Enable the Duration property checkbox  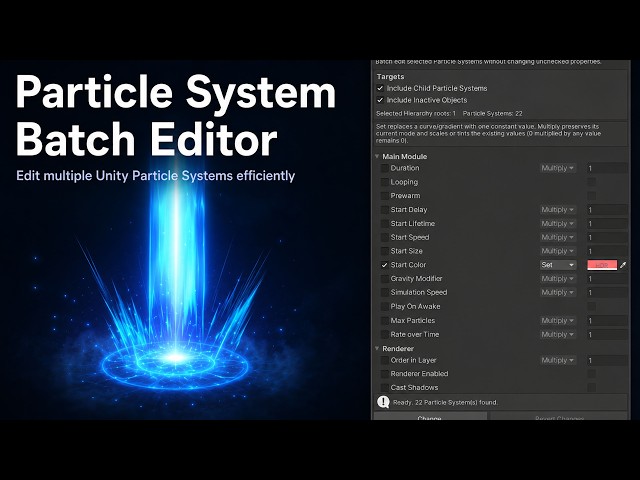[x=384, y=168]
